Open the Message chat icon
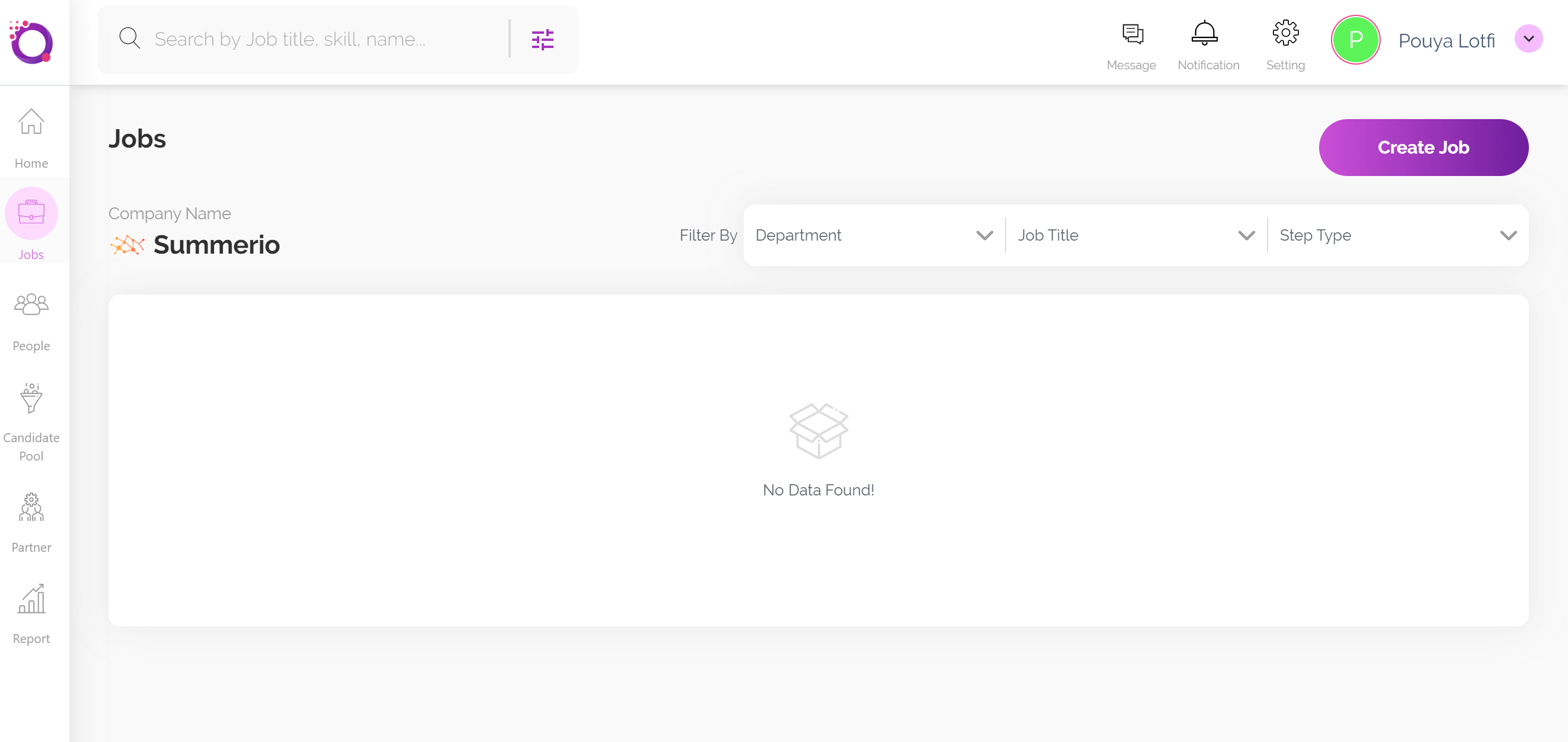1568x742 pixels. click(x=1132, y=34)
